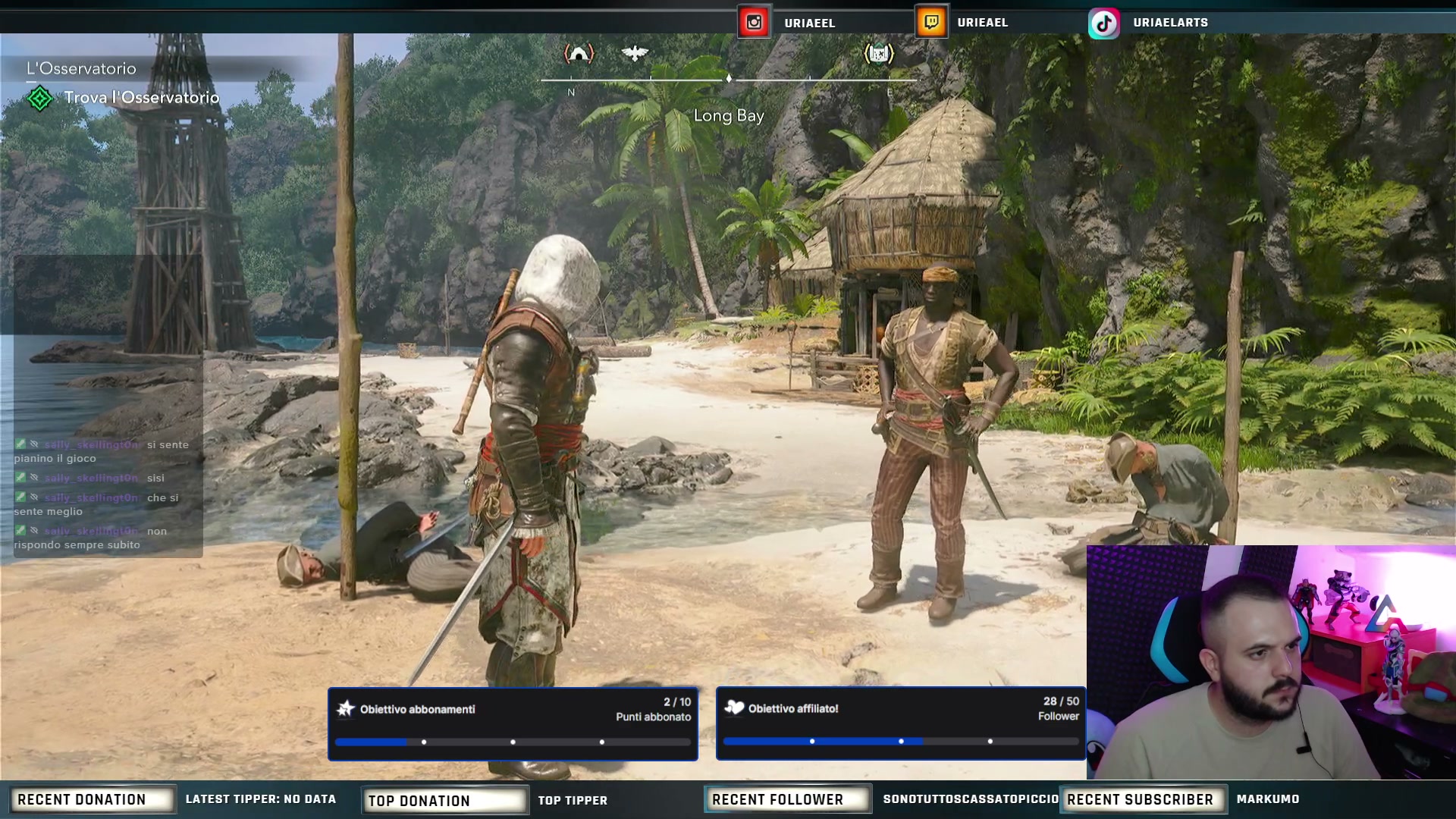Click the username on 'che si sente meglio' message
1456x819 pixels.
click(x=91, y=498)
